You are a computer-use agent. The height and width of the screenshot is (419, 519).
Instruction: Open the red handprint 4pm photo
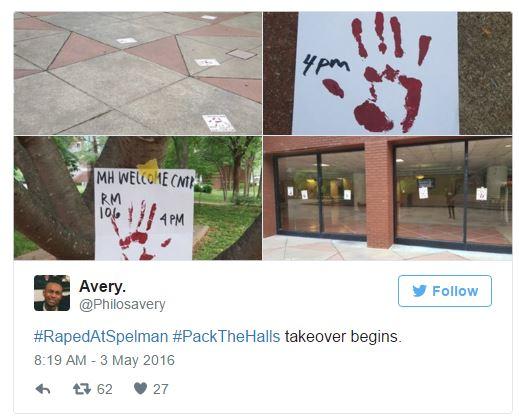coord(388,73)
